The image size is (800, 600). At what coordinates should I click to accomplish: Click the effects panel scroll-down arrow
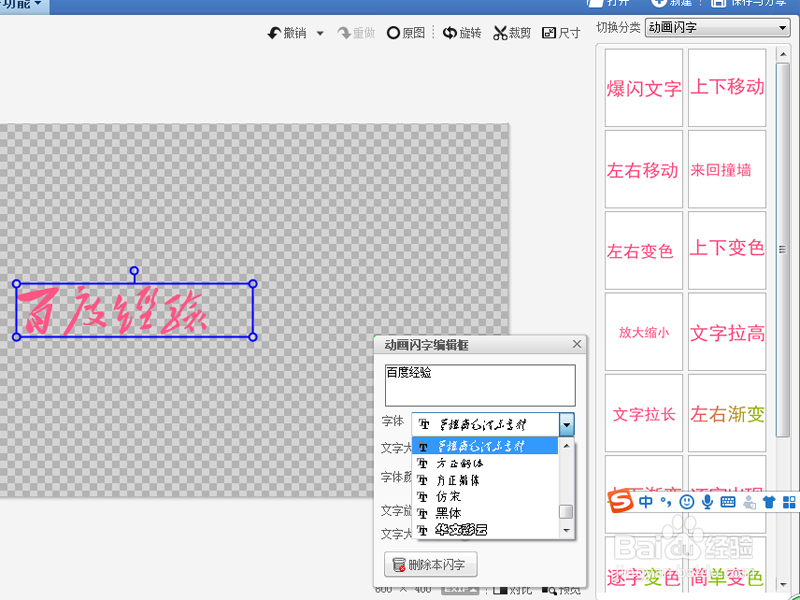click(x=783, y=584)
